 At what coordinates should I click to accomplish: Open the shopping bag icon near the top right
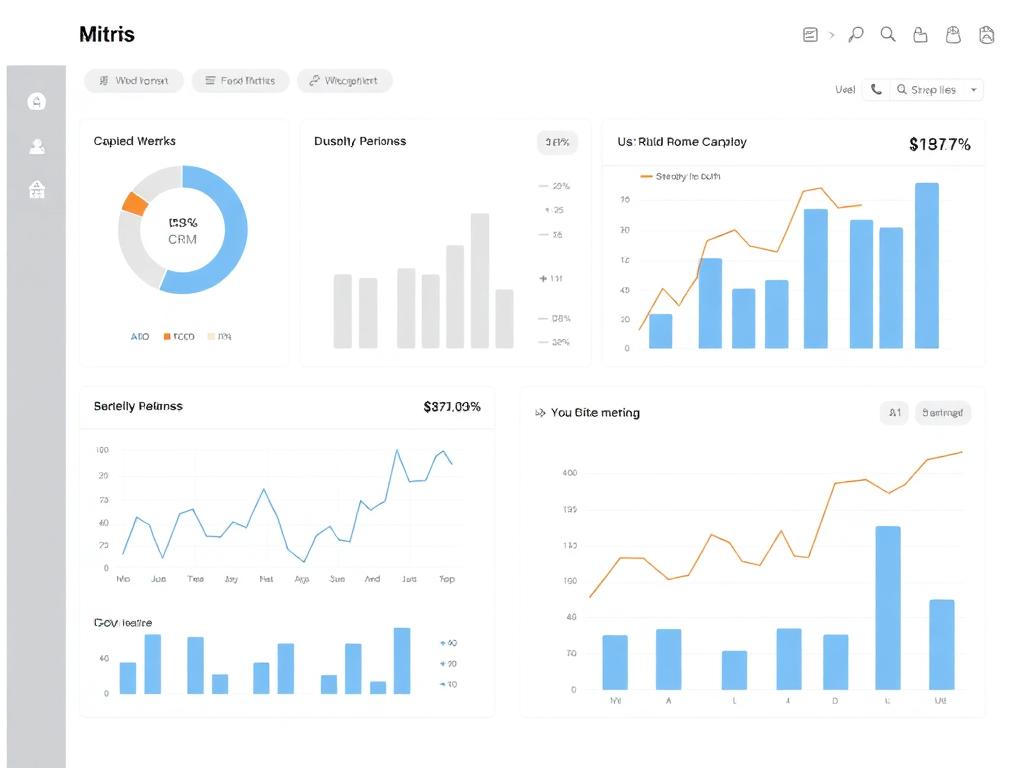coord(953,34)
